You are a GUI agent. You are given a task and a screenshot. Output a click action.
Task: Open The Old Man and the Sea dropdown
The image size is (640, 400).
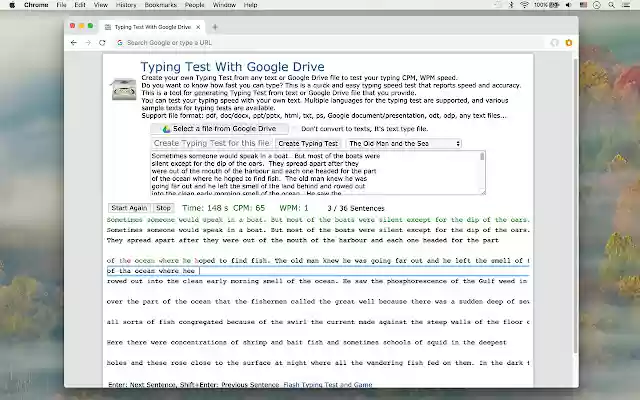click(x=404, y=144)
